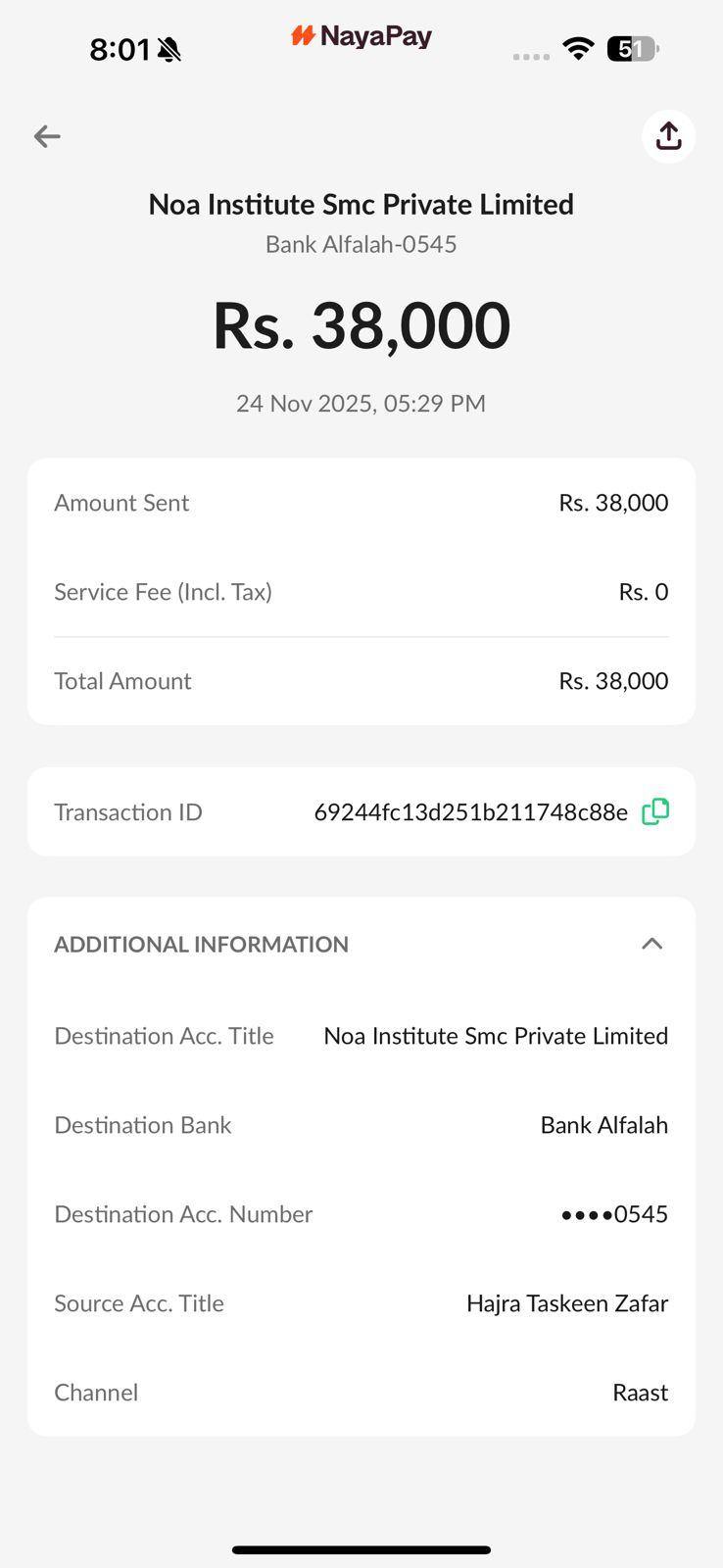The image size is (723, 1568).
Task: Tap the back arrow icon
Action: pyautogui.click(x=47, y=136)
